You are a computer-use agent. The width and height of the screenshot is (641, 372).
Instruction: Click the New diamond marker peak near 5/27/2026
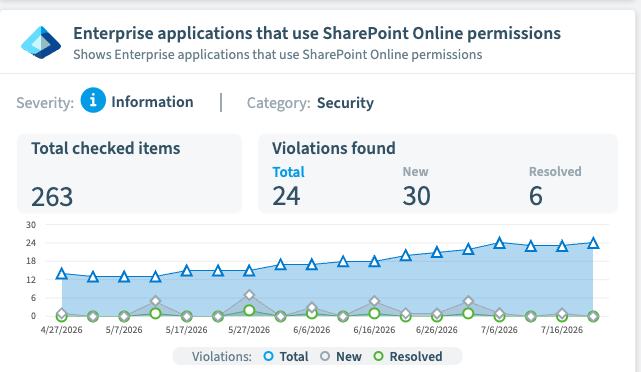249,295
